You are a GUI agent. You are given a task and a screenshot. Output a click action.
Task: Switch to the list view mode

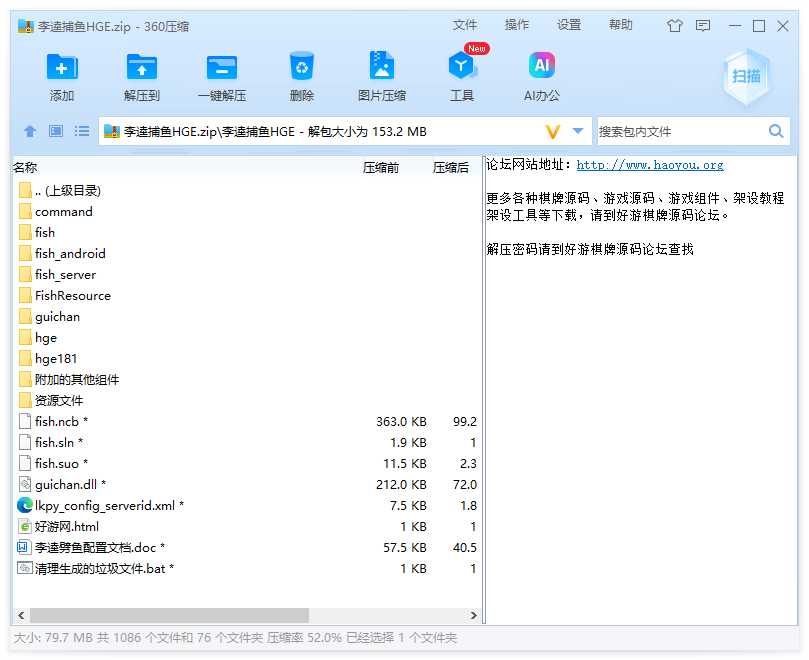(82, 132)
